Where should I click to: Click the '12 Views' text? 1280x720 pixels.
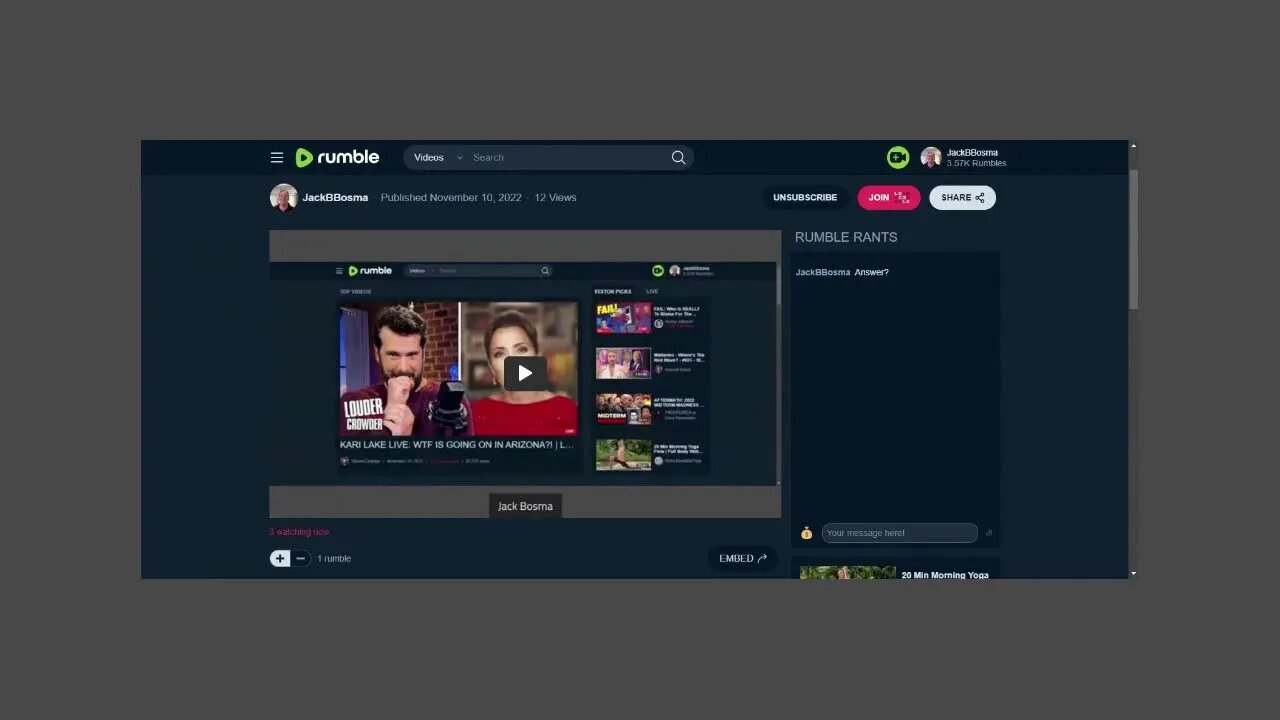pyautogui.click(x=555, y=197)
